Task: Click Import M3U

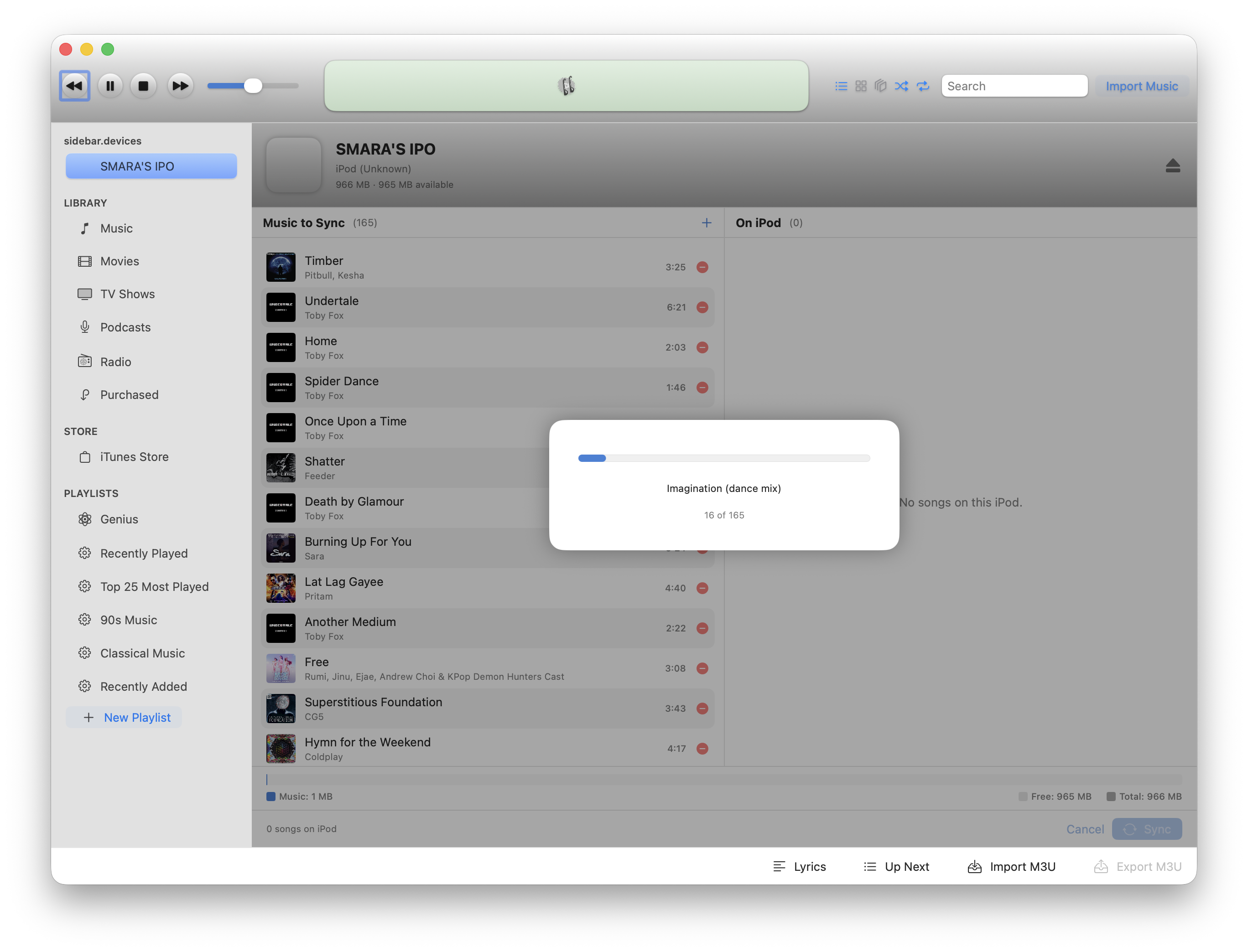Action: pos(1011,866)
